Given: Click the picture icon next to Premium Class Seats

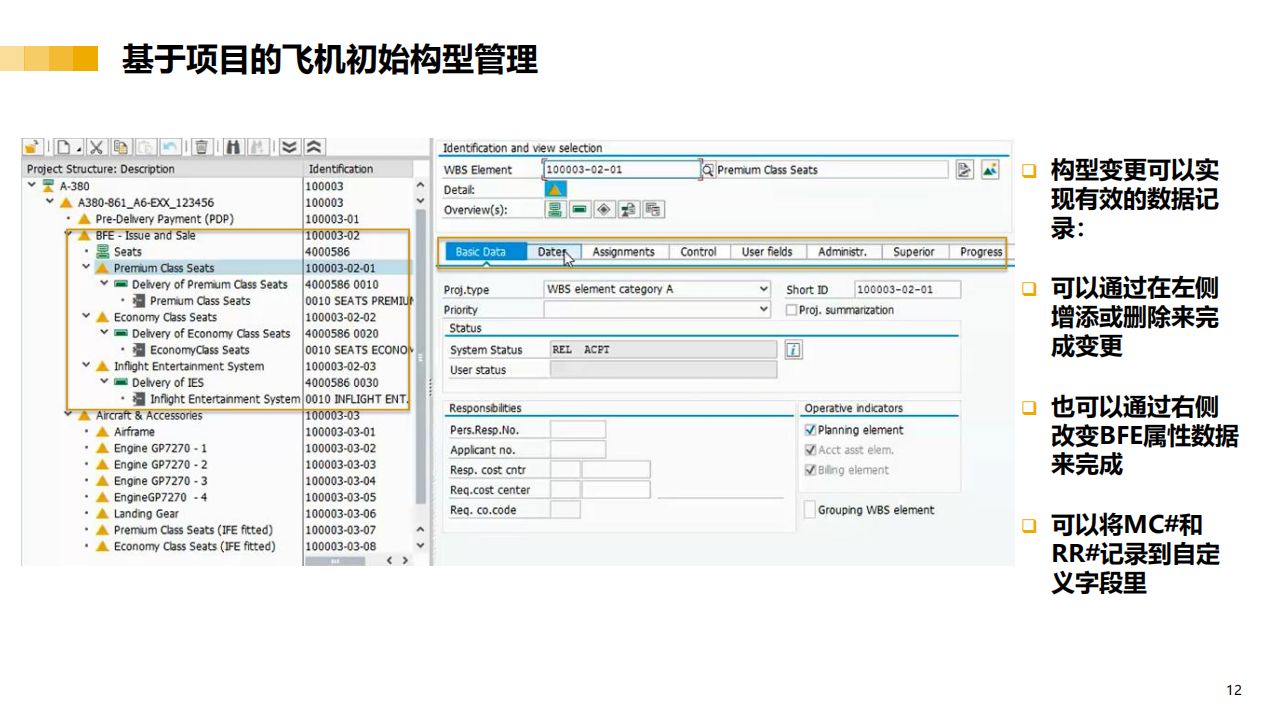Looking at the screenshot, I should coord(990,170).
